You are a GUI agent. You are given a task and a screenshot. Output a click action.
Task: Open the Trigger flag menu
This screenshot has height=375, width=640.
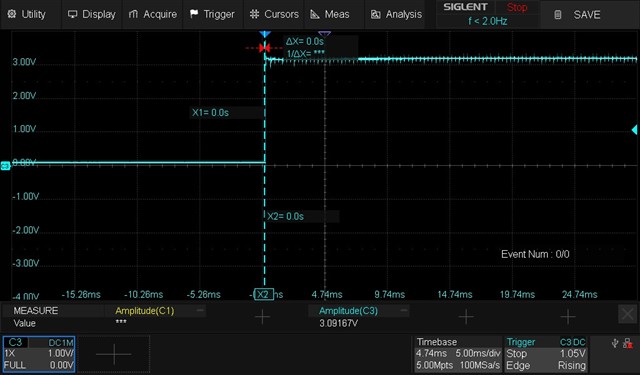coord(213,14)
